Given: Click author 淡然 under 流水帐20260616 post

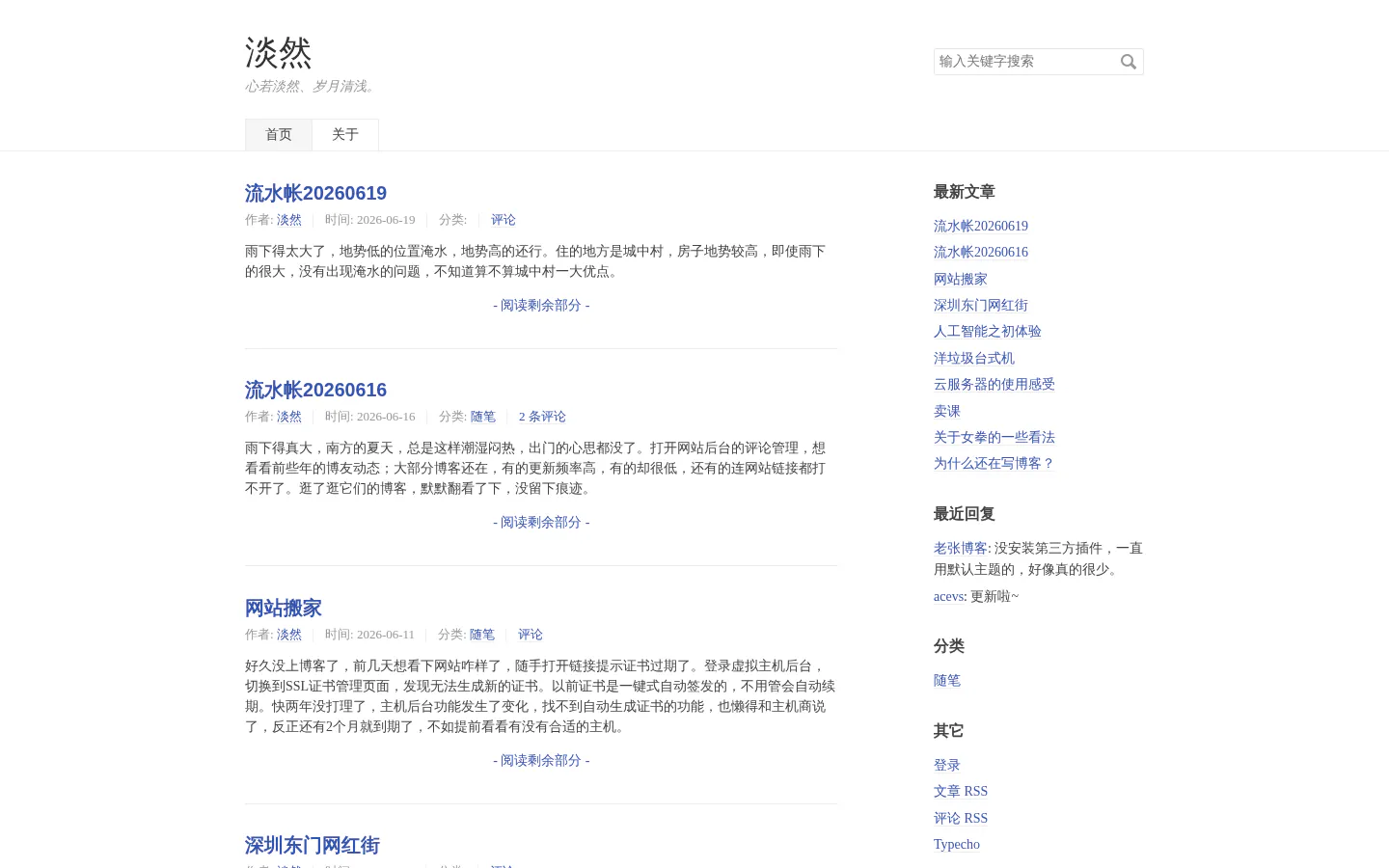Looking at the screenshot, I should (289, 417).
